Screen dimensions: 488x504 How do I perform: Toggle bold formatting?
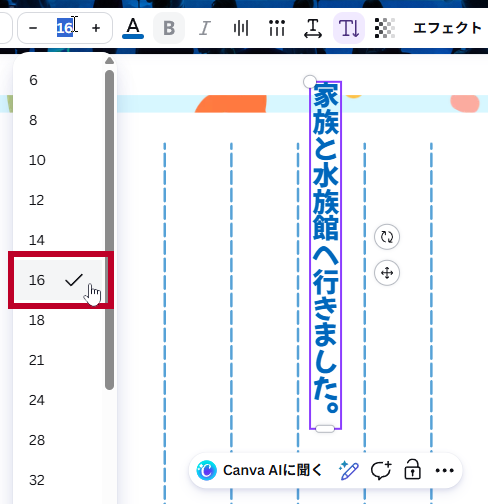click(x=169, y=28)
